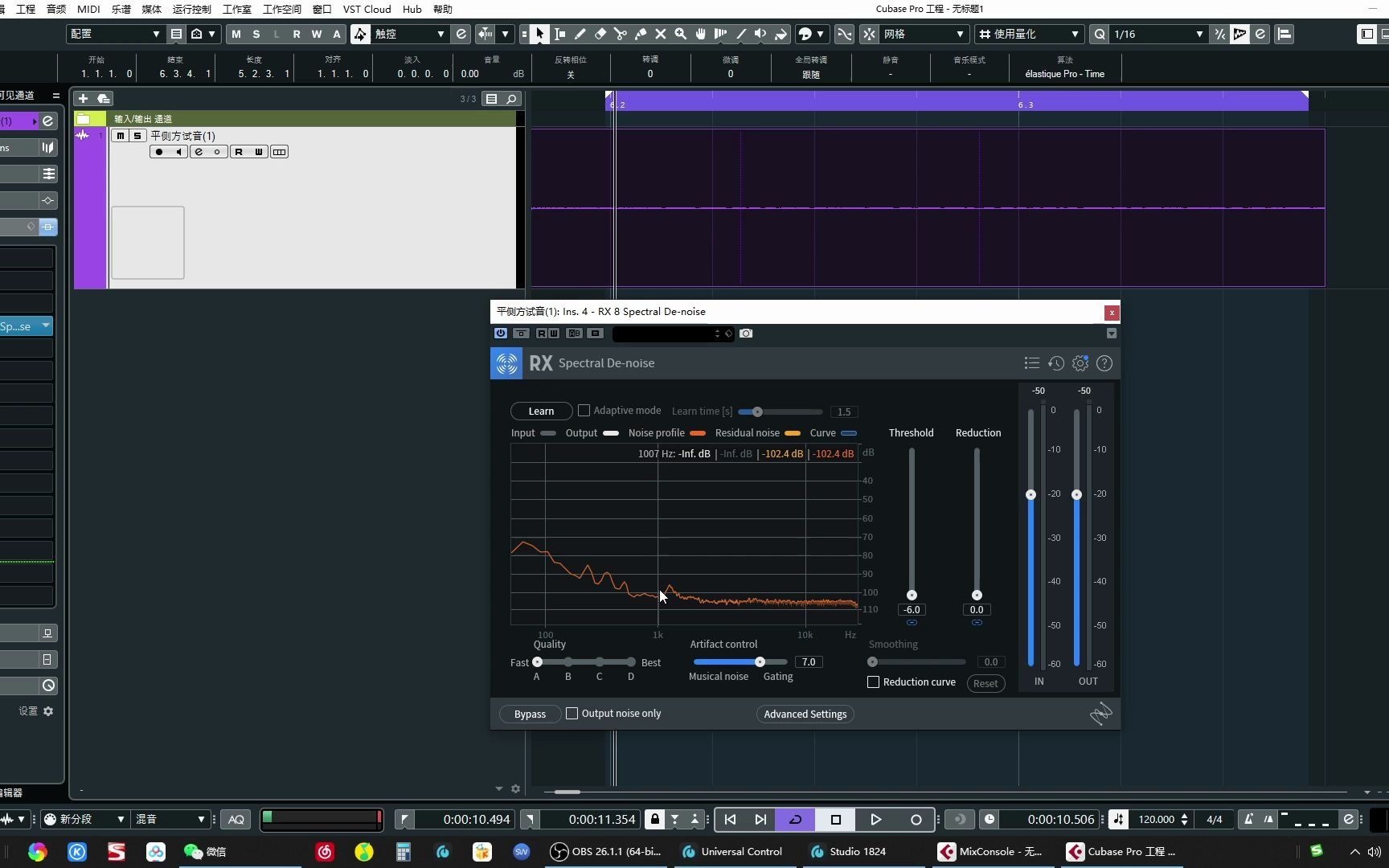The image size is (1389, 868).
Task: Click the Learn button
Action: pos(541,411)
